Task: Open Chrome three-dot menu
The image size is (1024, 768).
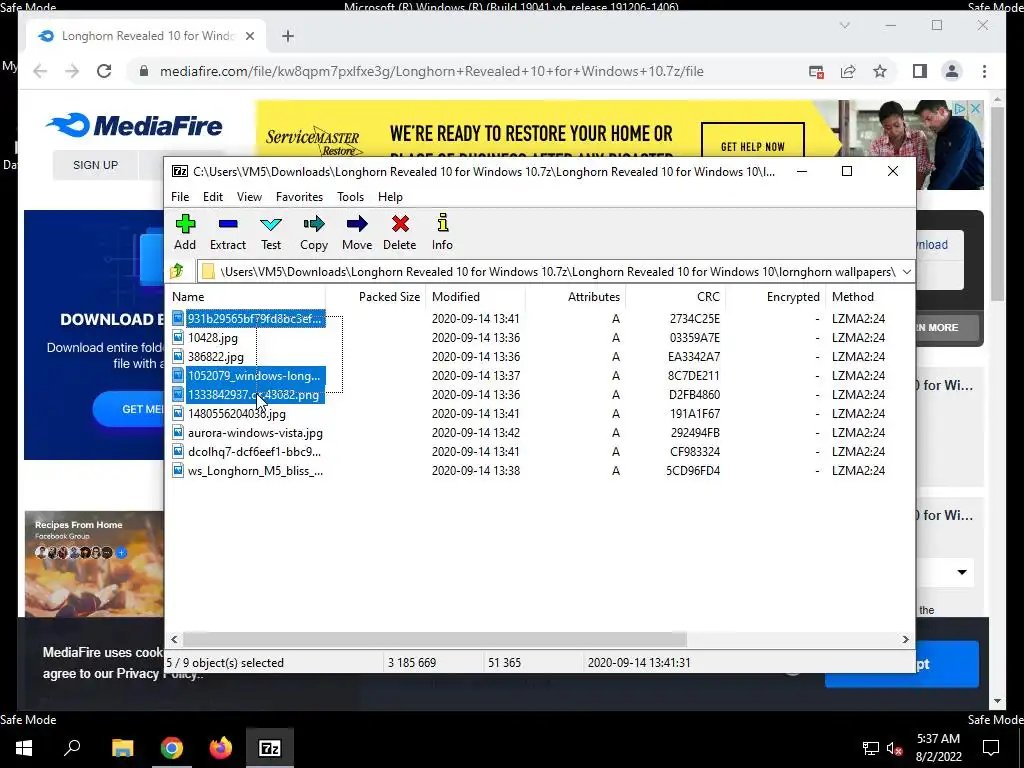Action: pos(984,71)
